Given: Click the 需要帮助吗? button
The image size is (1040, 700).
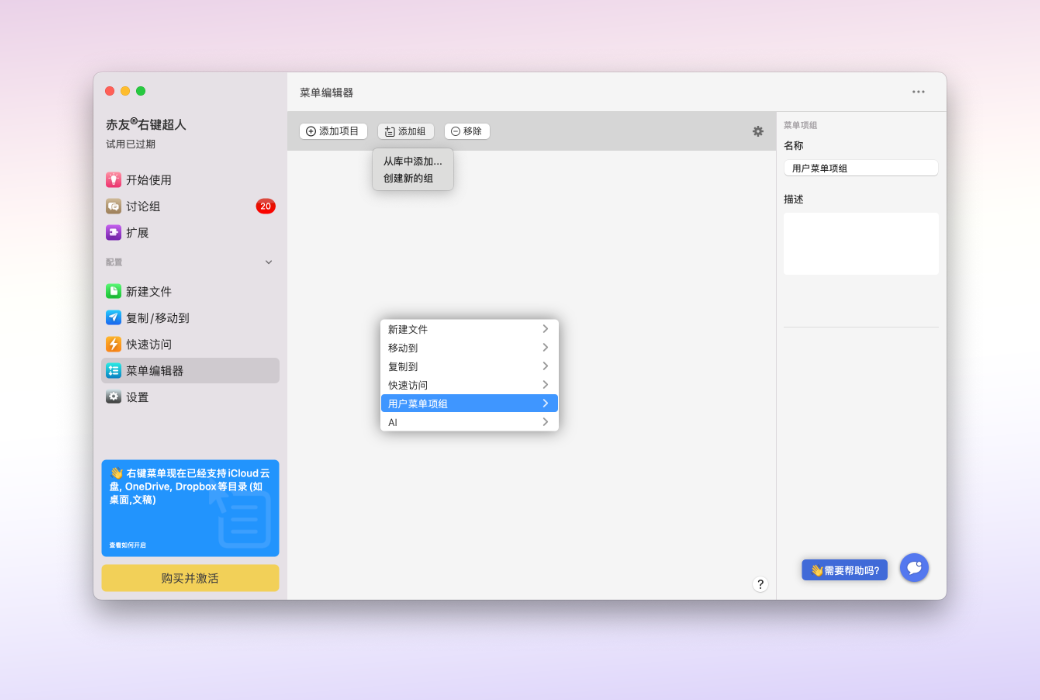Looking at the screenshot, I should click(x=844, y=570).
